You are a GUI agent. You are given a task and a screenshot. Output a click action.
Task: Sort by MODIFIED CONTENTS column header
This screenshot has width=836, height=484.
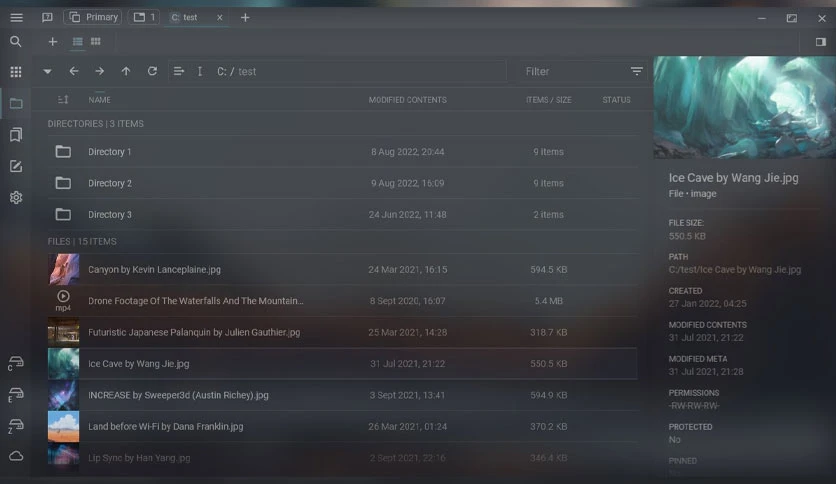pyautogui.click(x=408, y=100)
